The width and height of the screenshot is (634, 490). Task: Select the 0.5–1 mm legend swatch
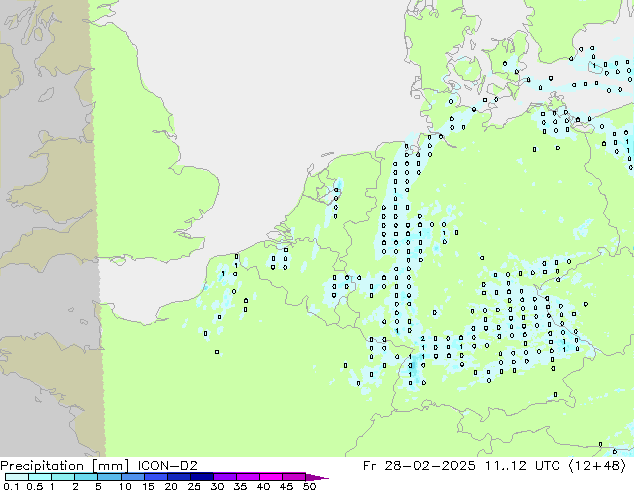tap(40, 477)
